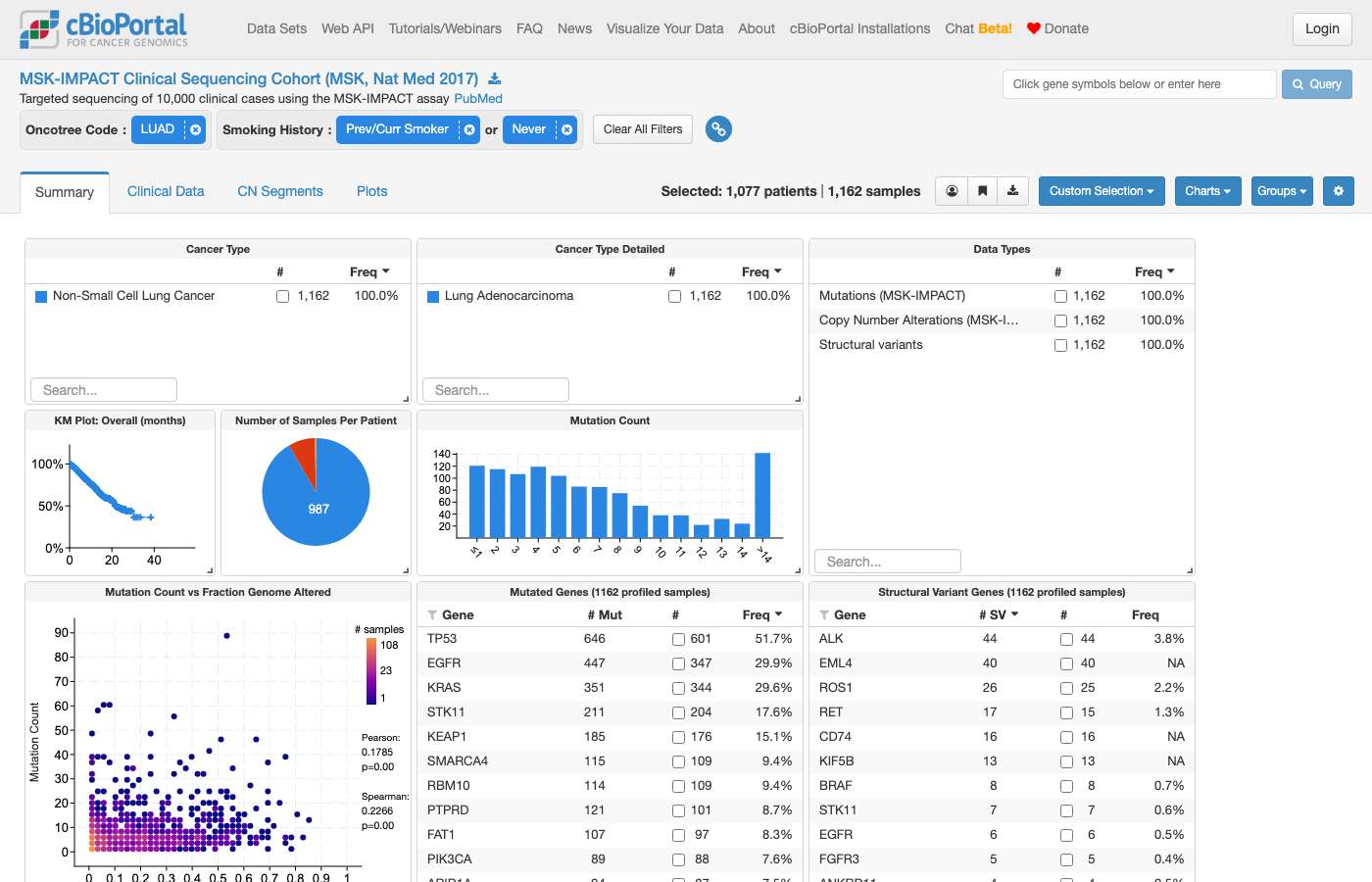Image resolution: width=1372 pixels, height=882 pixels.
Task: Click the gene symbols query input field
Action: point(1139,84)
